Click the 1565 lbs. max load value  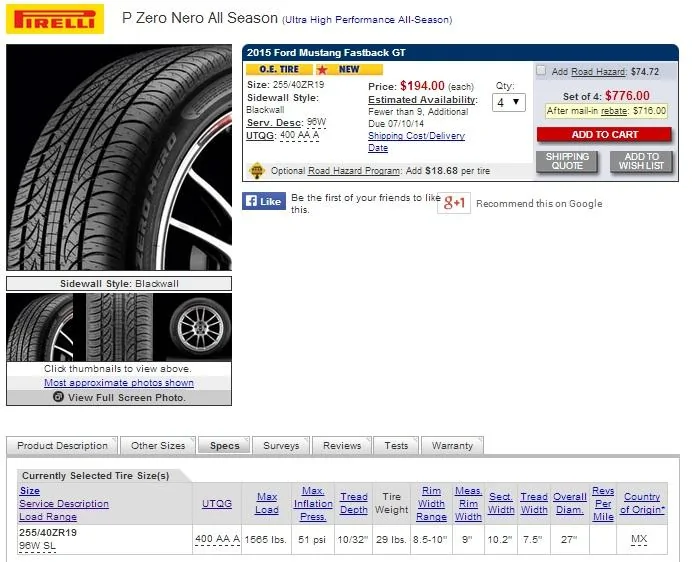pyautogui.click(x=265, y=539)
